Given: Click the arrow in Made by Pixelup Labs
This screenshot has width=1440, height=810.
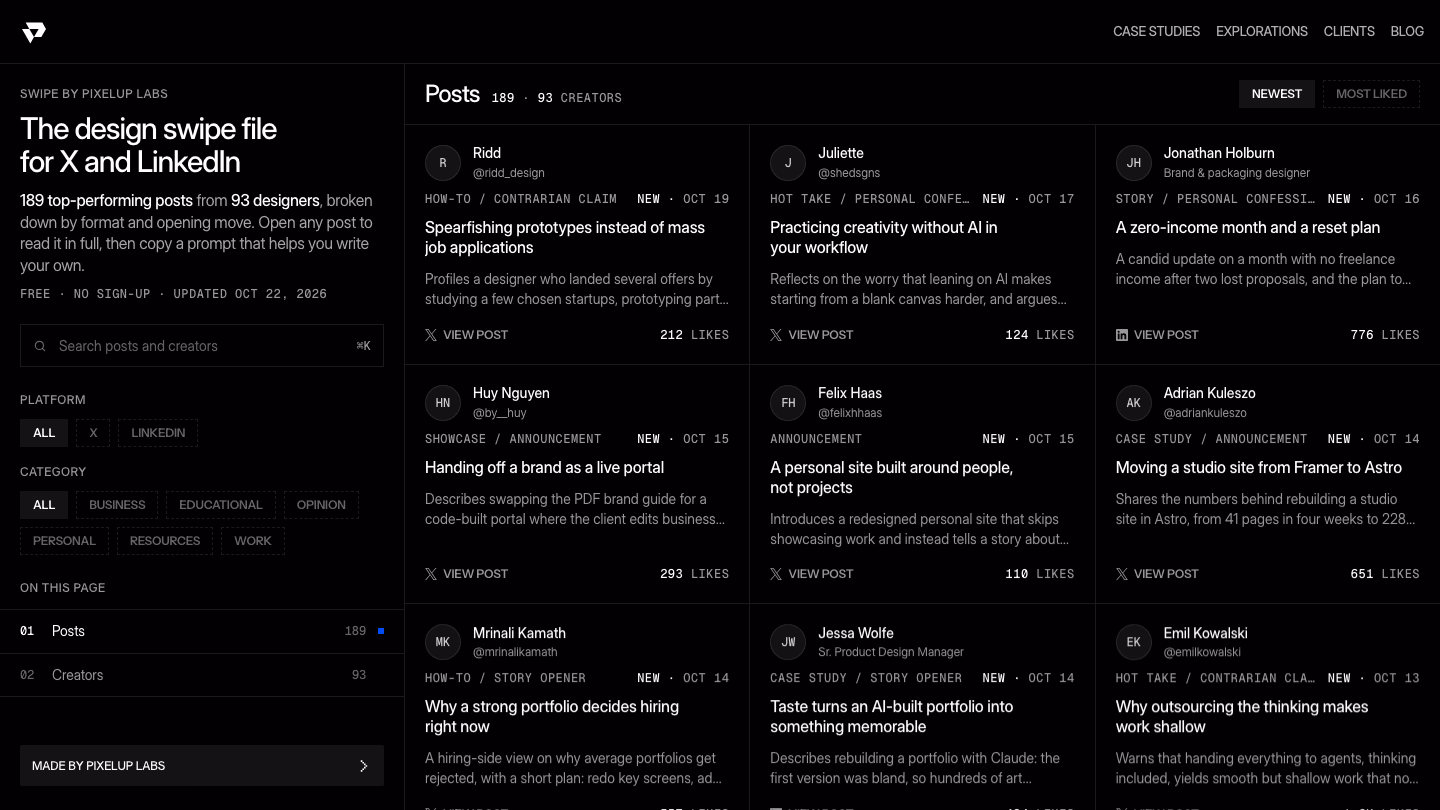Looking at the screenshot, I should tap(363, 766).
